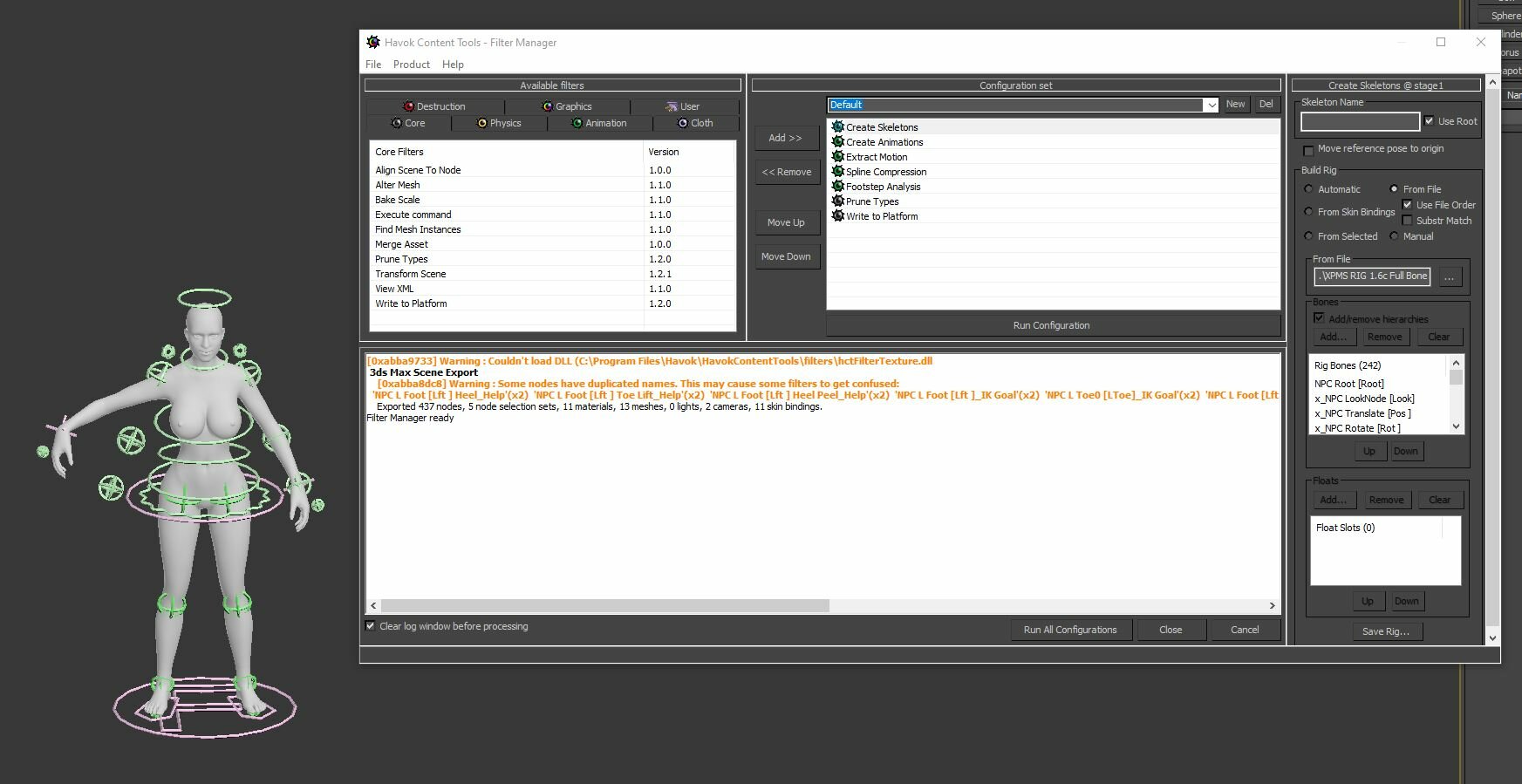Select the Transform Scene filter

pyautogui.click(x=410, y=274)
